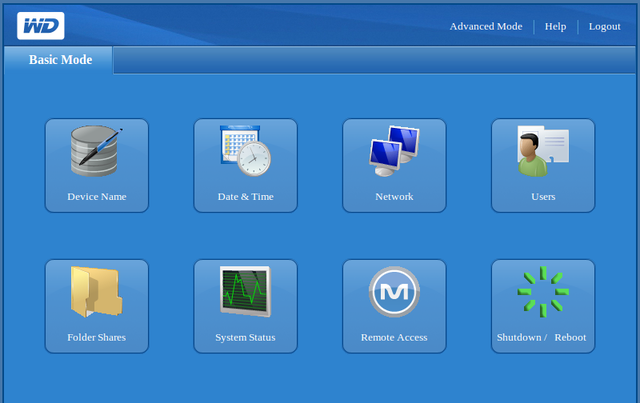Select the Basic Mode tab
This screenshot has height=403, width=640.
58,60
